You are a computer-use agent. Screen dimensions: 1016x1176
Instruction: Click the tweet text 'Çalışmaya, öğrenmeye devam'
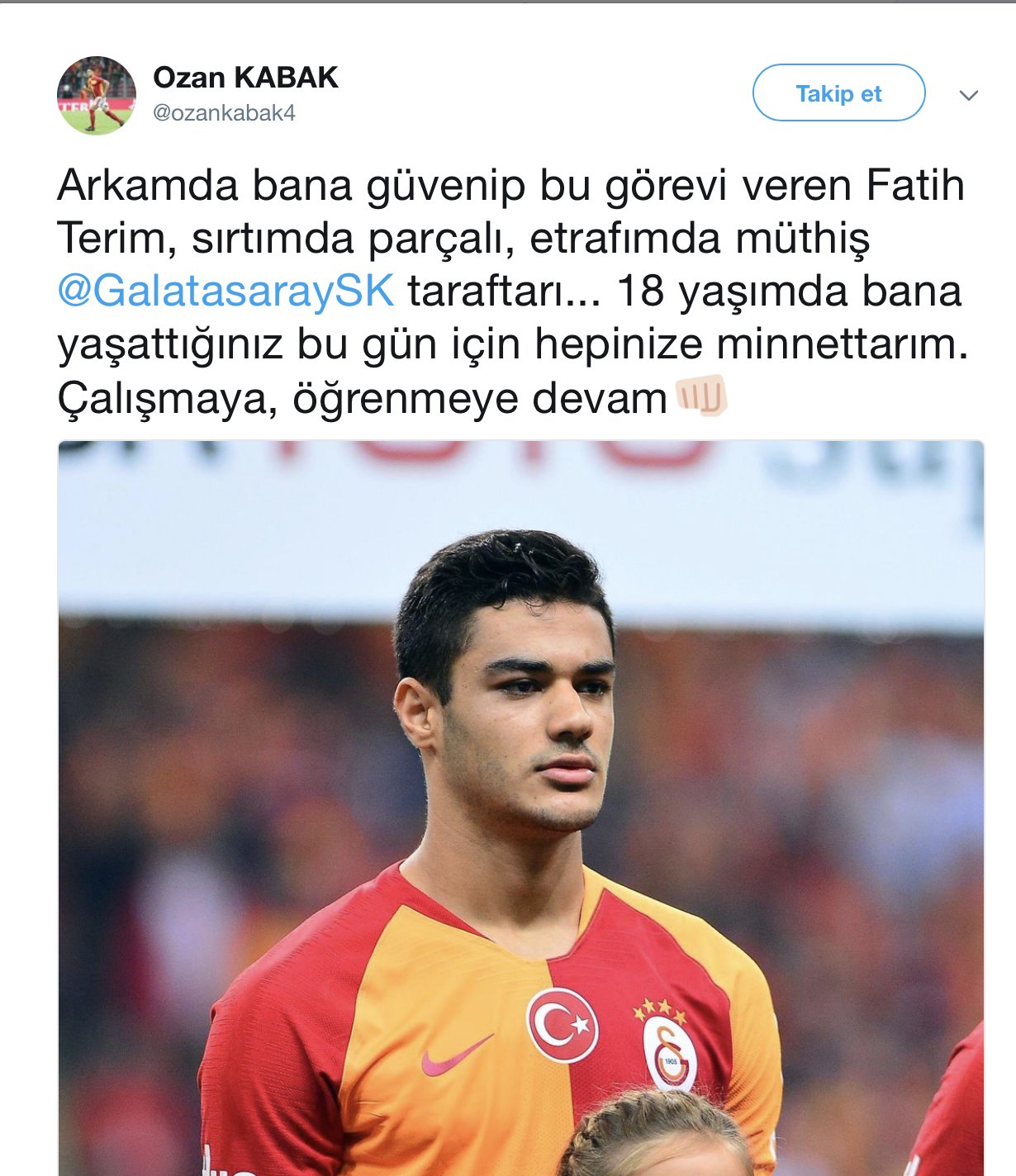pyautogui.click(x=362, y=398)
